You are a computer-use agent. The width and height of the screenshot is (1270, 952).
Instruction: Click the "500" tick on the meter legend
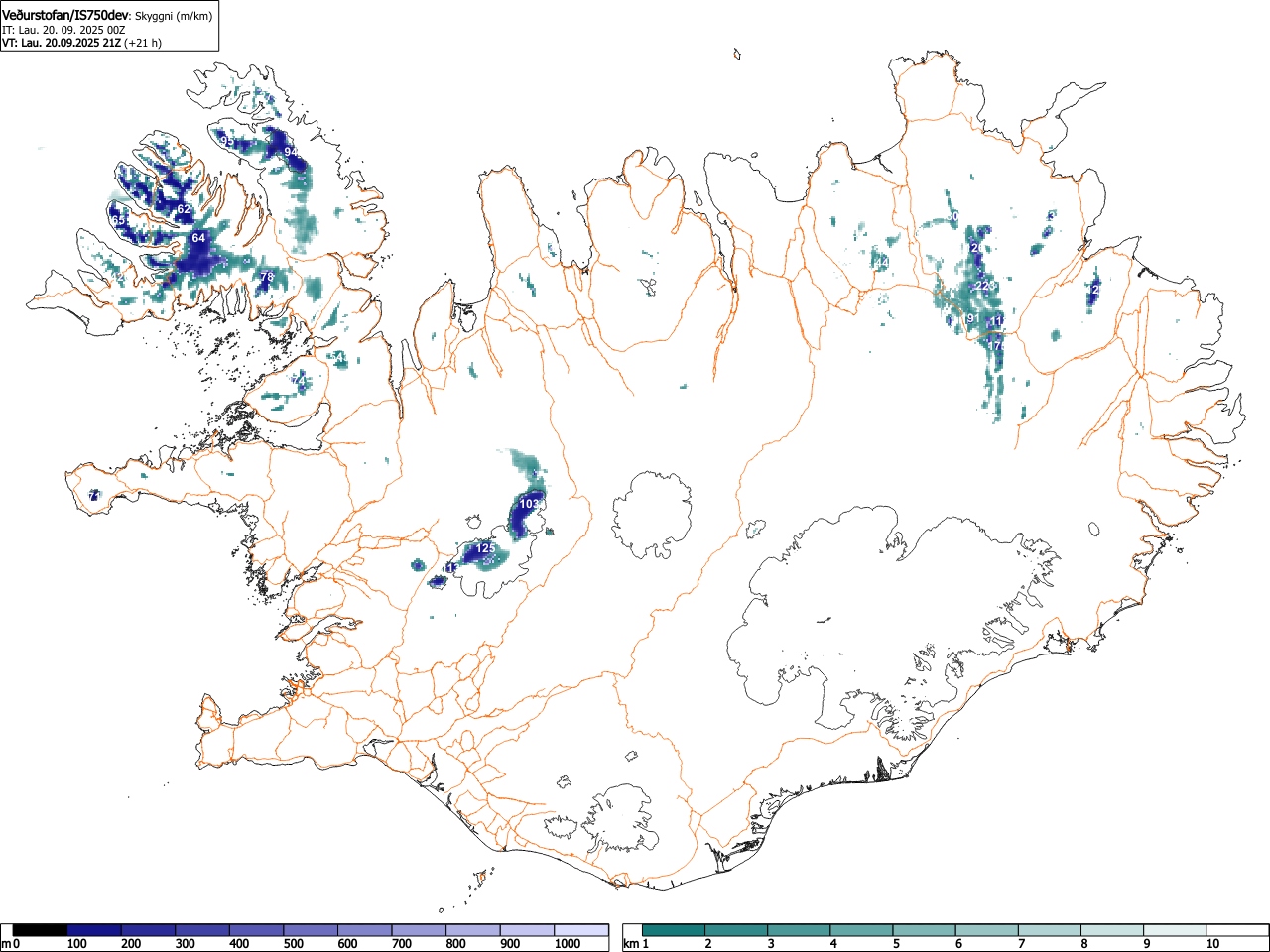293,944
